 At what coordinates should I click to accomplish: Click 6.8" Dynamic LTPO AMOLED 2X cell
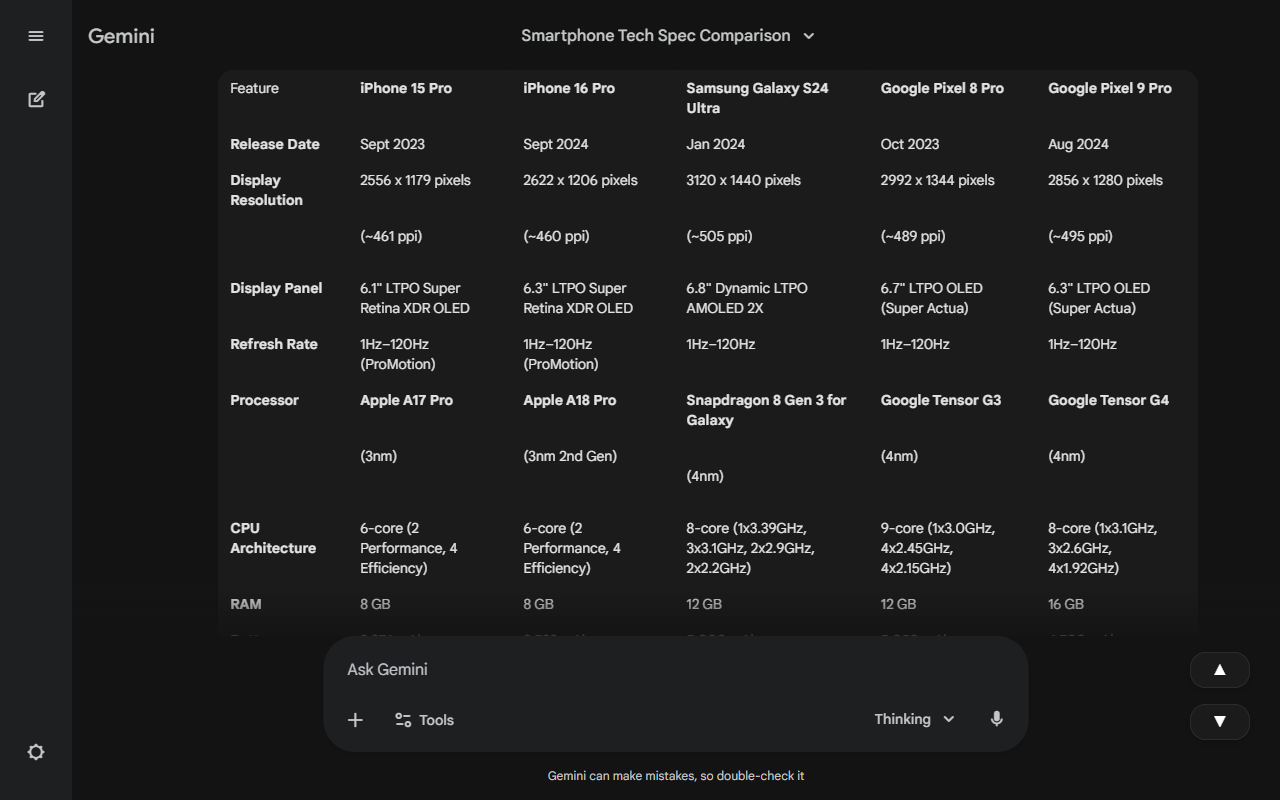(747, 298)
